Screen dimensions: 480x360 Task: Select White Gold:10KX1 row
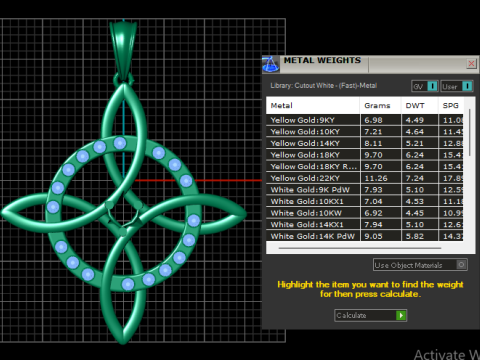pyautogui.click(x=365, y=201)
